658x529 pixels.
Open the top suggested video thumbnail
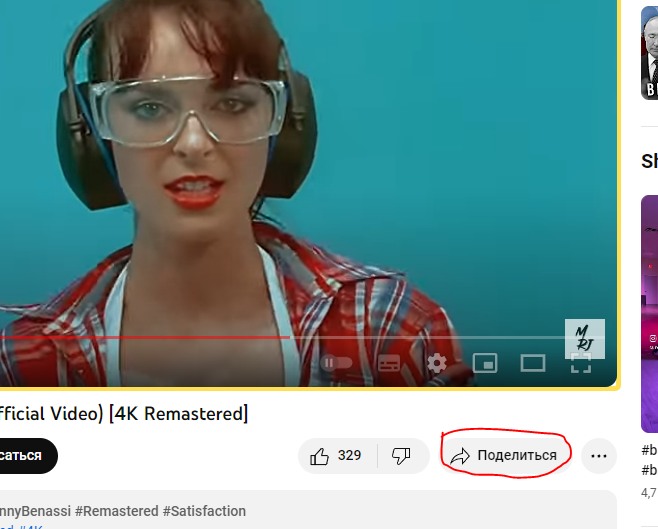coord(650,53)
